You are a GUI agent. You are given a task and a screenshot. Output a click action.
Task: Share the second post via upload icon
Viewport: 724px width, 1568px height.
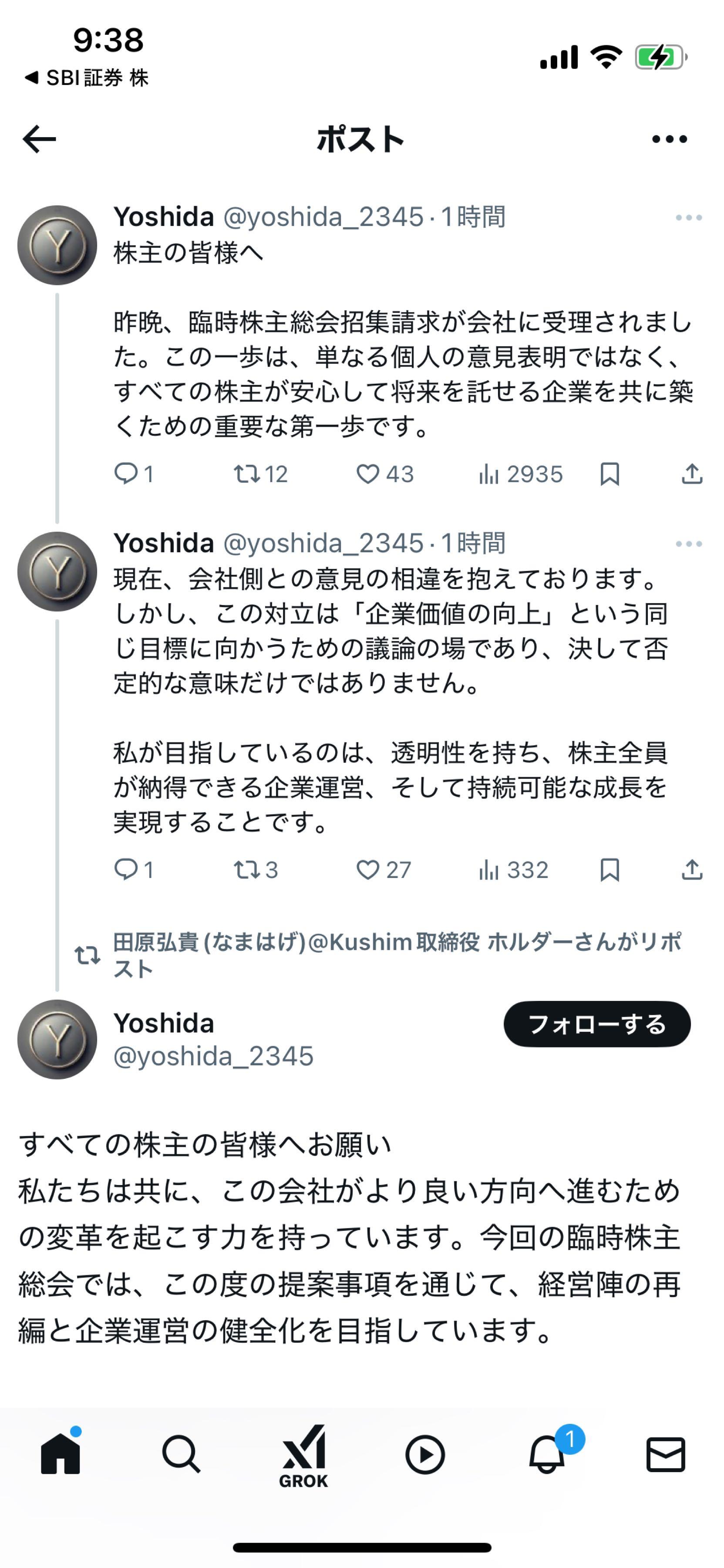click(692, 871)
